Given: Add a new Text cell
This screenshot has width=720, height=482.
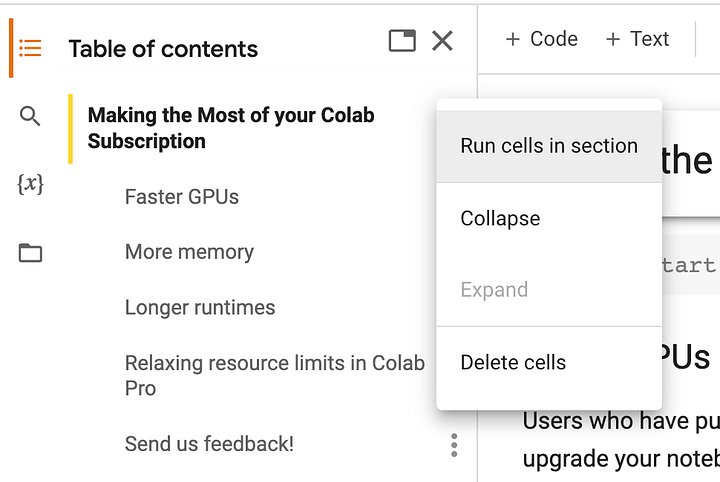Looking at the screenshot, I should coord(637,39).
